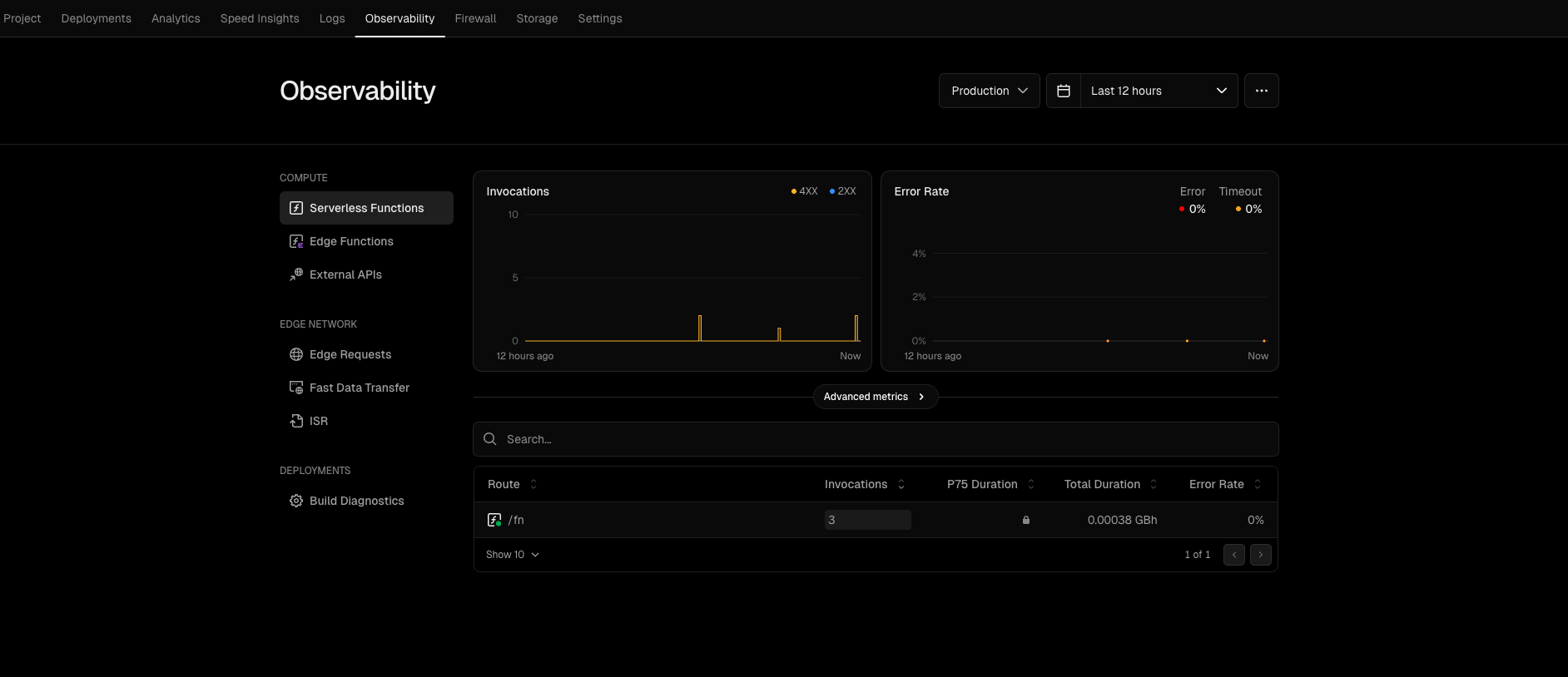Open the Production environment dropdown
The image size is (1568, 677).
click(990, 91)
